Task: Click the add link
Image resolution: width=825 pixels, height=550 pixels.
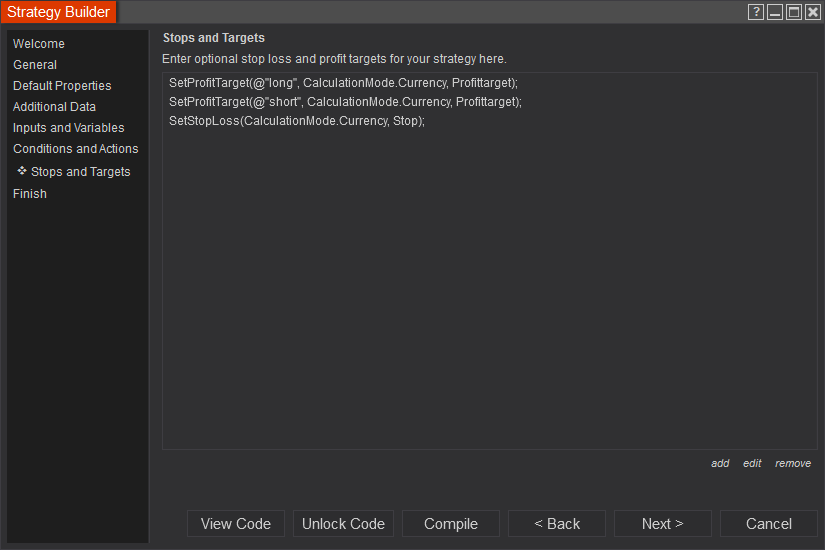Action: tap(720, 463)
